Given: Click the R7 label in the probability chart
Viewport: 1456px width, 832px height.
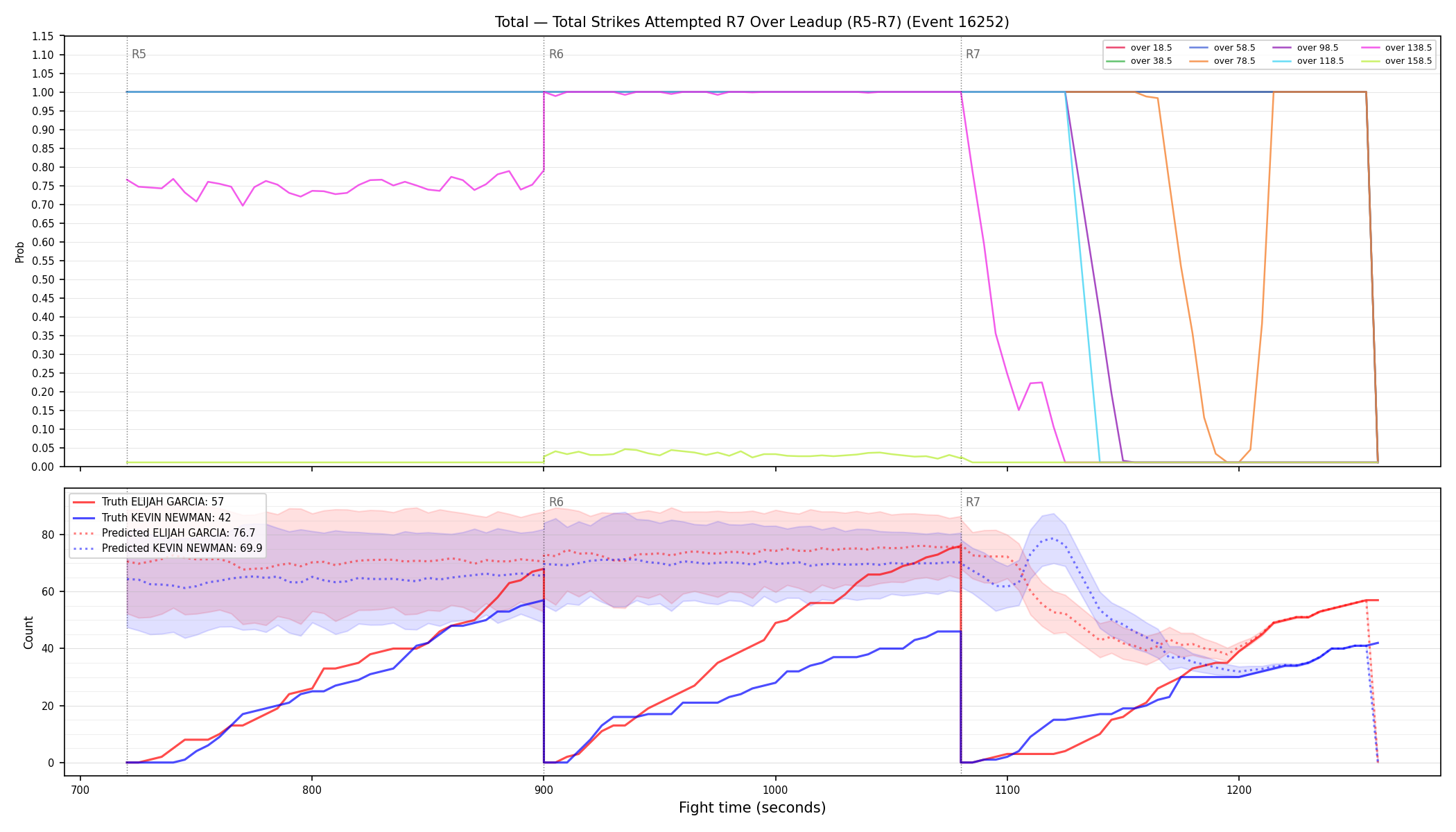Looking at the screenshot, I should pos(973,54).
